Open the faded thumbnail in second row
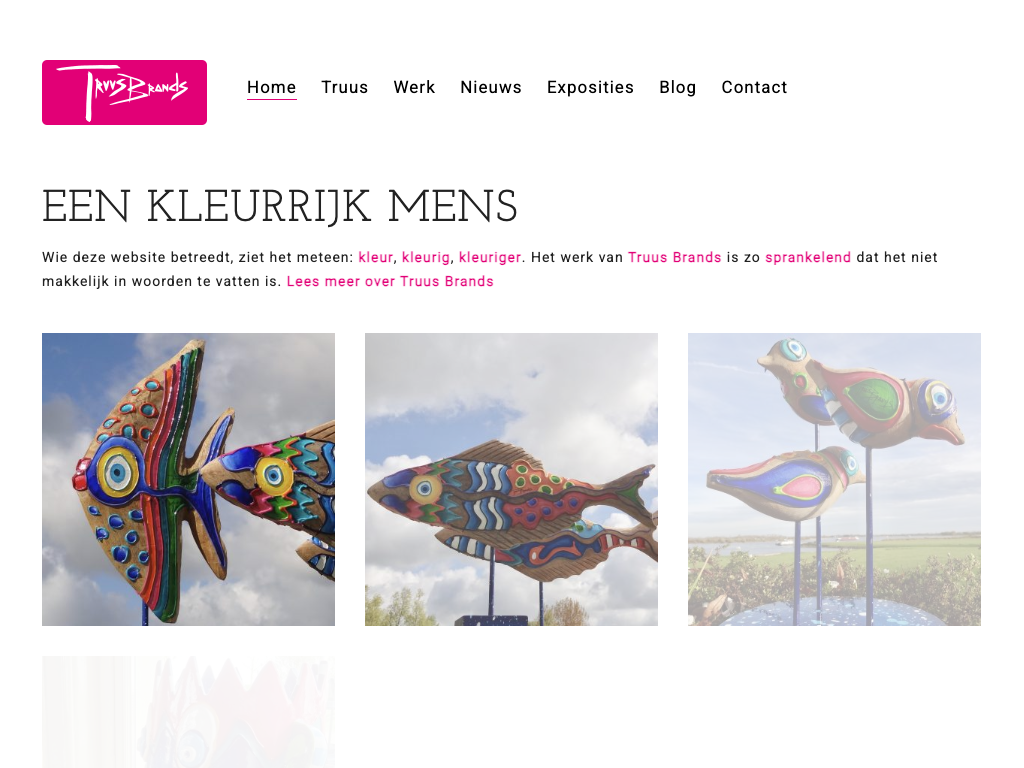1024x768 pixels. click(188, 712)
